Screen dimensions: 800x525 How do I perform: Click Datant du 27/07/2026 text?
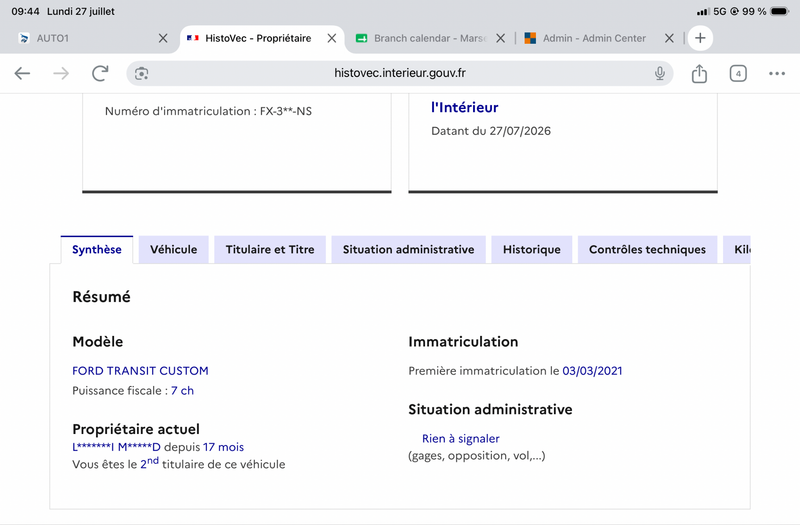[x=491, y=131]
